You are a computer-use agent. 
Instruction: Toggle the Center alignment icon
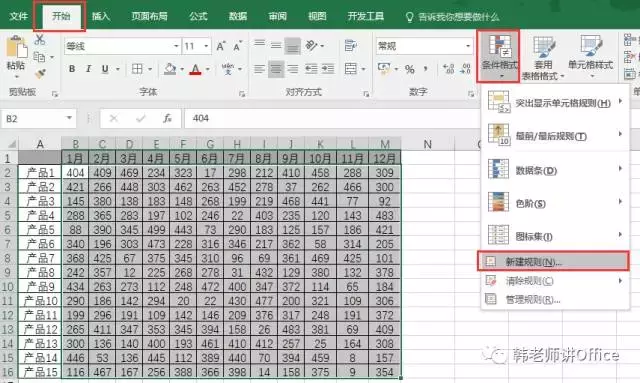[x=276, y=69]
